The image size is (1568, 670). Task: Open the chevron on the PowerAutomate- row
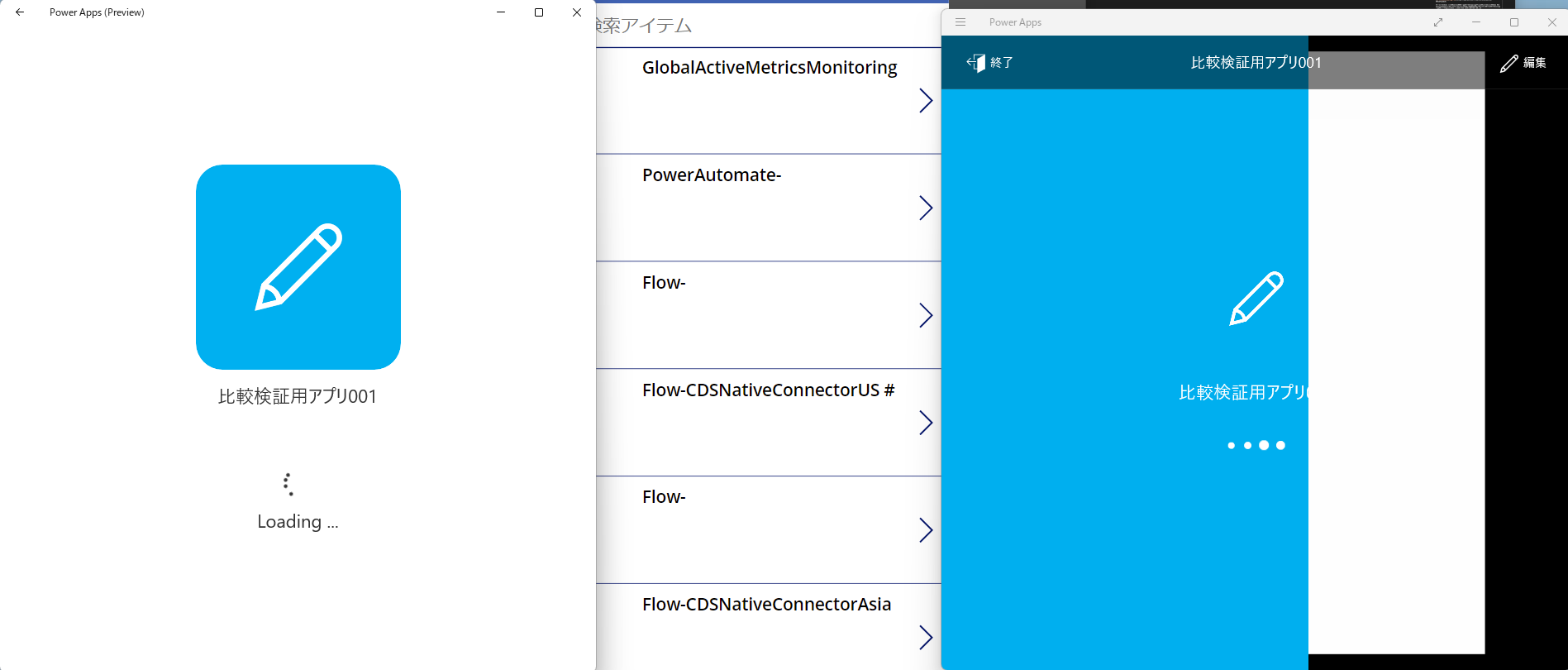[x=926, y=208]
